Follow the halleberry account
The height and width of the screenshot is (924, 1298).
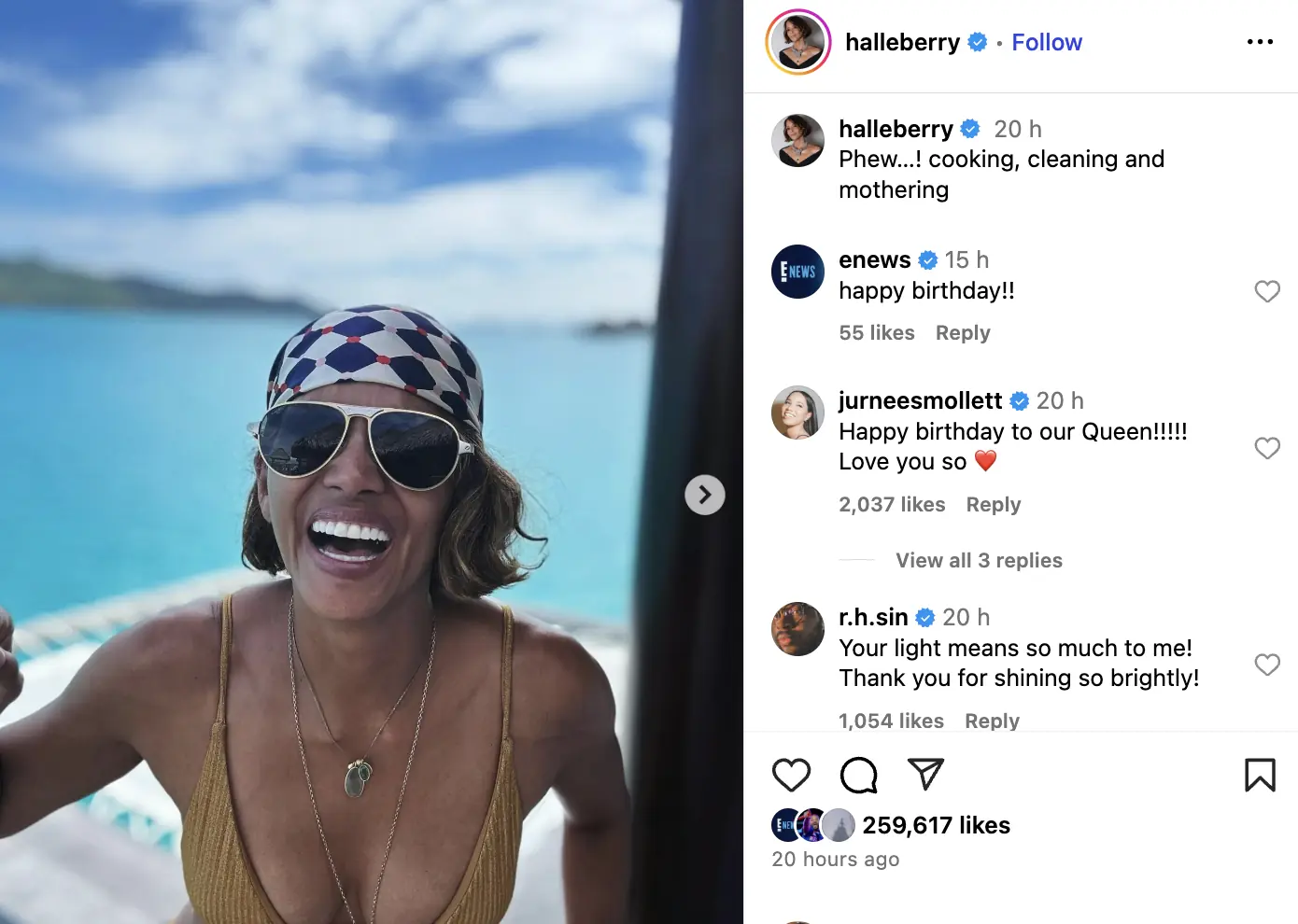1047,42
